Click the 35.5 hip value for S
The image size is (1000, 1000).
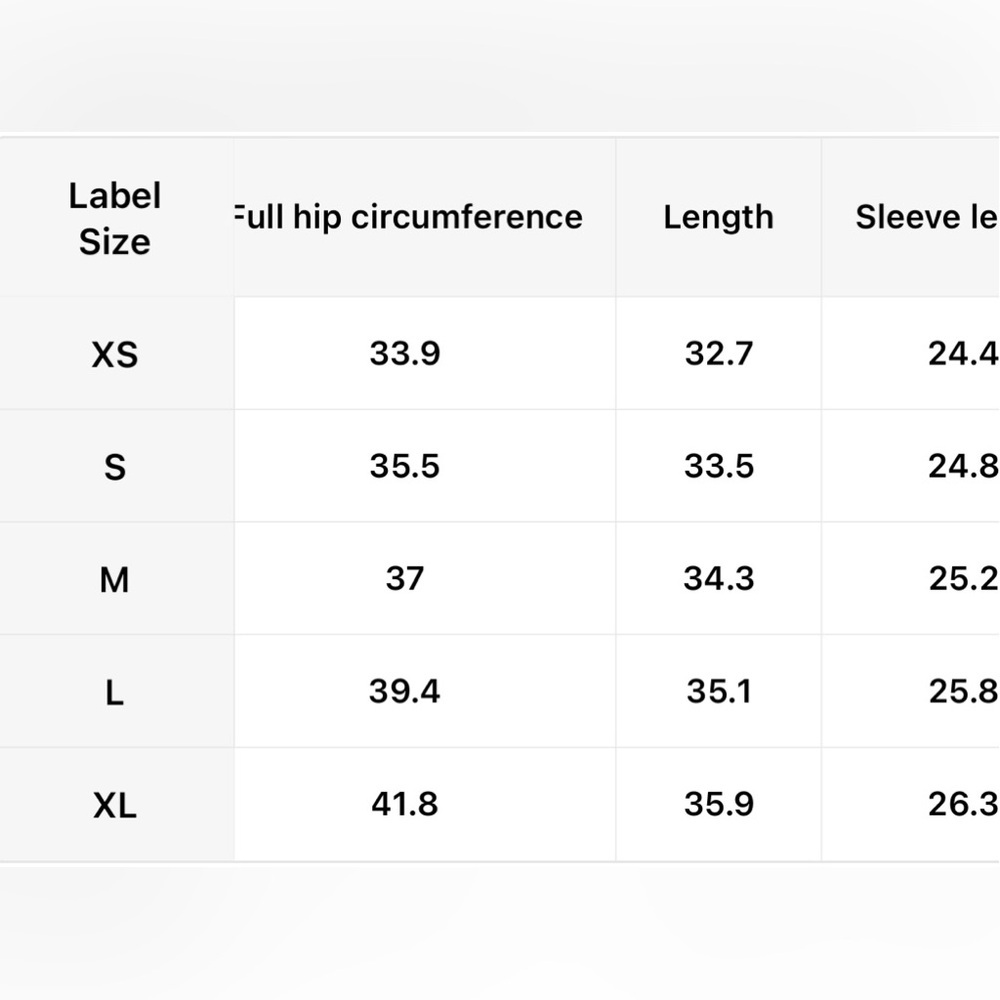(x=405, y=466)
